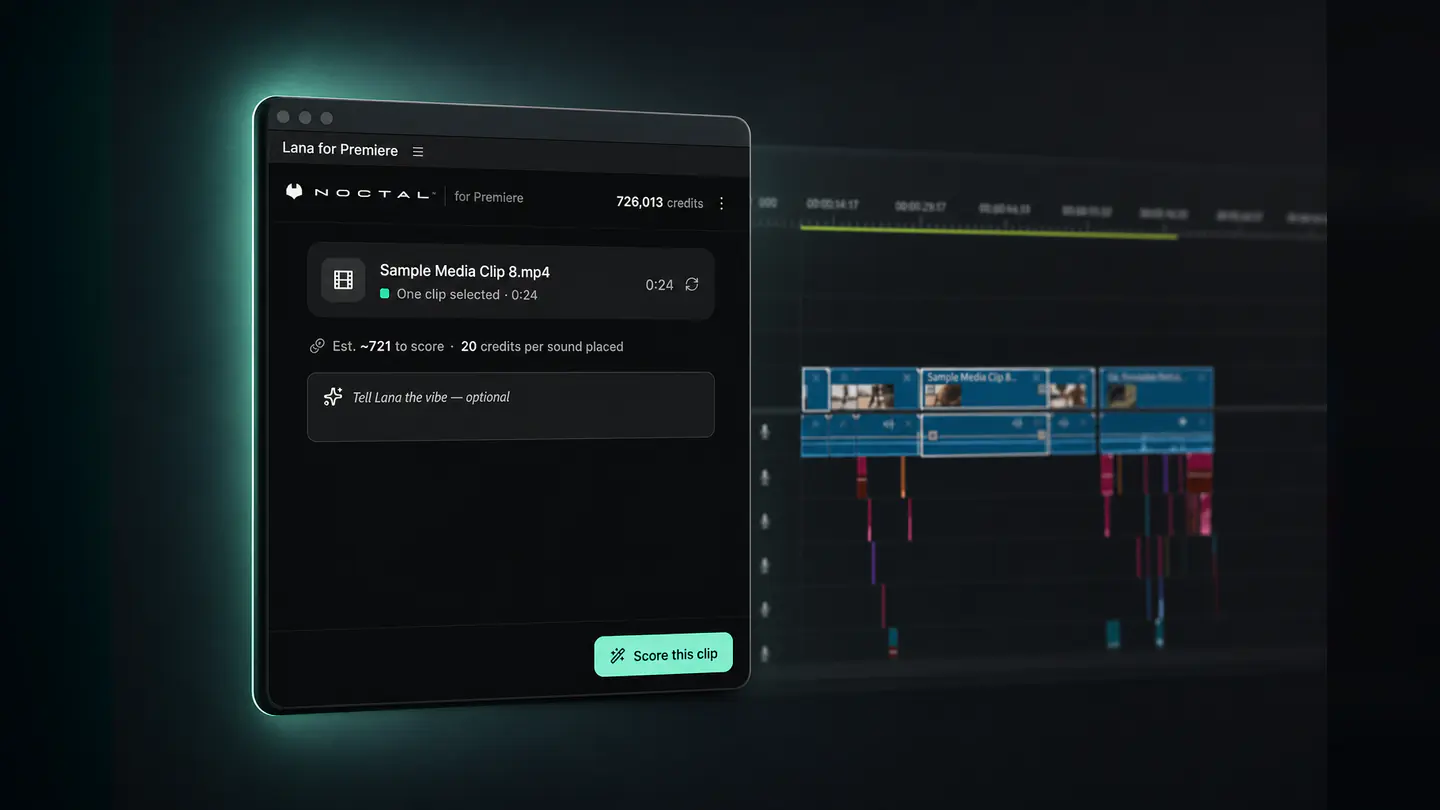Select the Lana for Premiere panel tab

click(340, 149)
